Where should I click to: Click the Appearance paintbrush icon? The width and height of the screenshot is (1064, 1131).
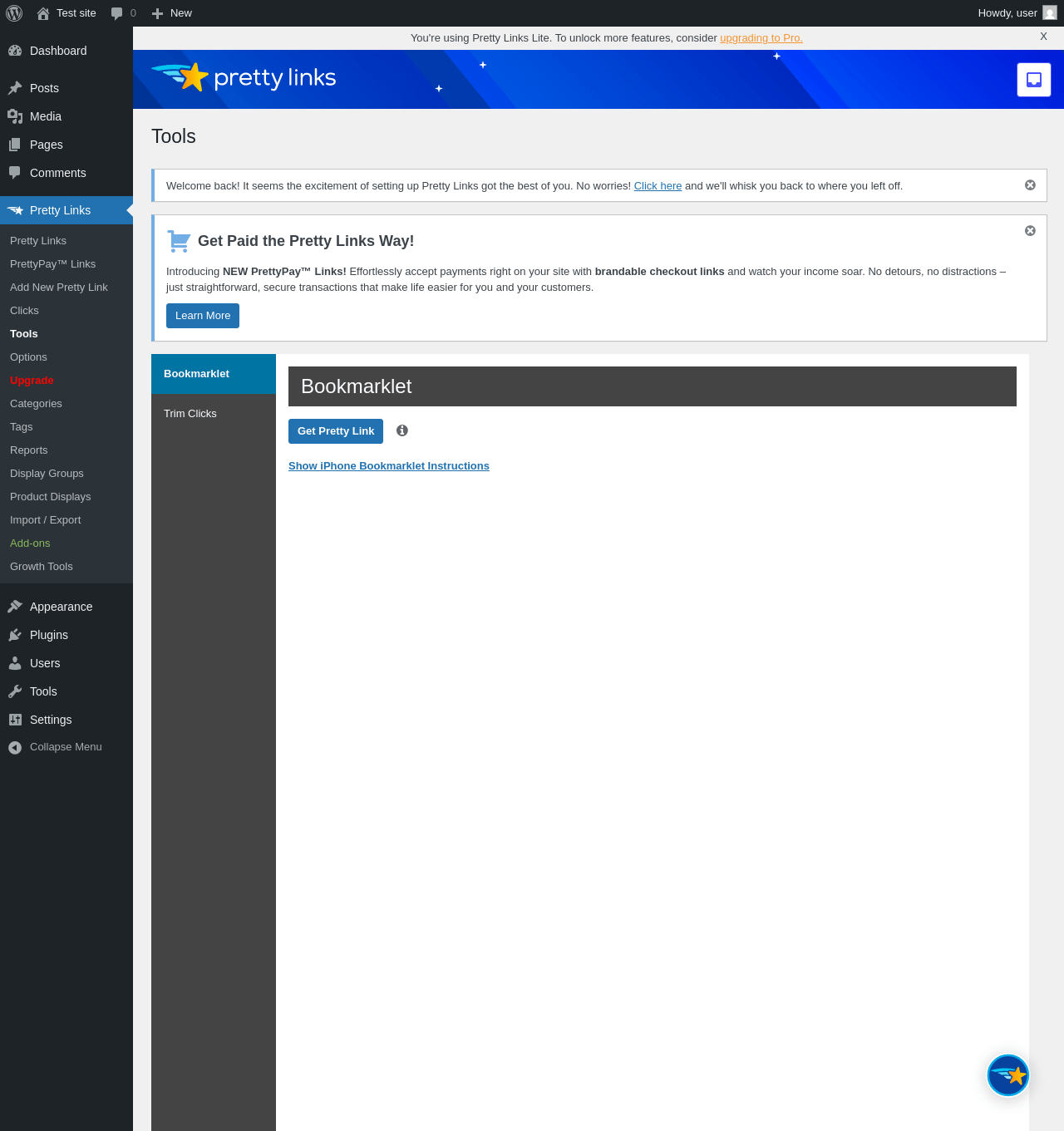[15, 607]
